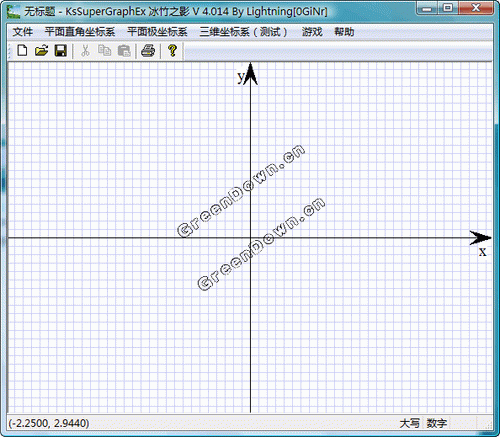The image size is (500, 437).
Task: Click the y-axis arrow label
Action: tap(241, 77)
